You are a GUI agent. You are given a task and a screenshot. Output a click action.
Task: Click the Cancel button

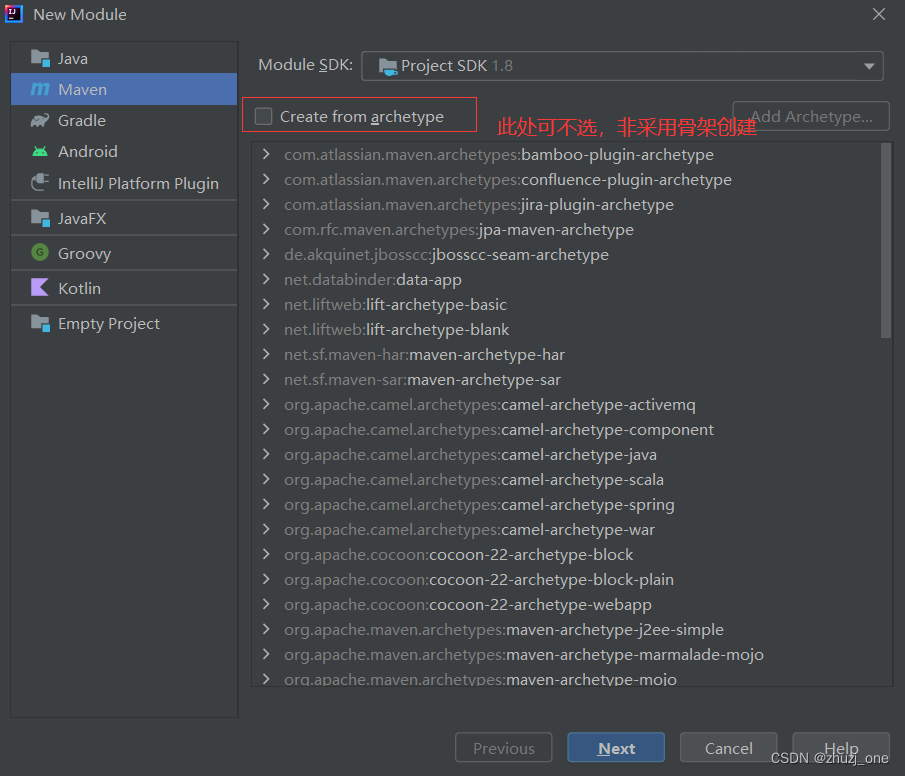(728, 748)
